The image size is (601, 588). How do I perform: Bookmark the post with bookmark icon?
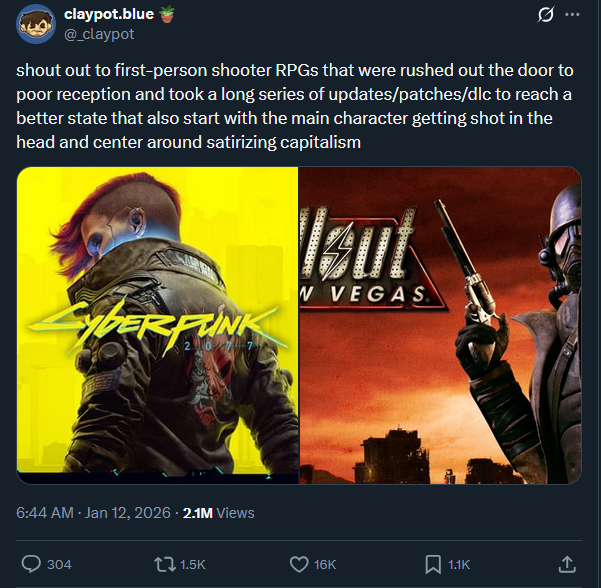[x=433, y=565]
